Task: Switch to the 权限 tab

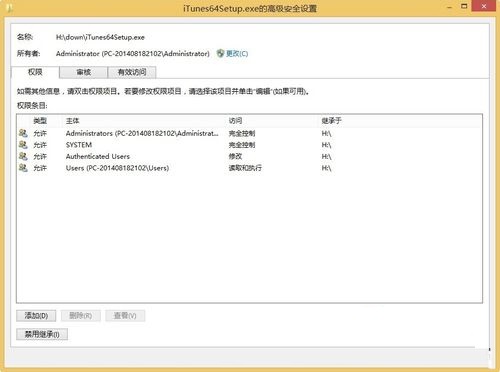Action: [35, 72]
